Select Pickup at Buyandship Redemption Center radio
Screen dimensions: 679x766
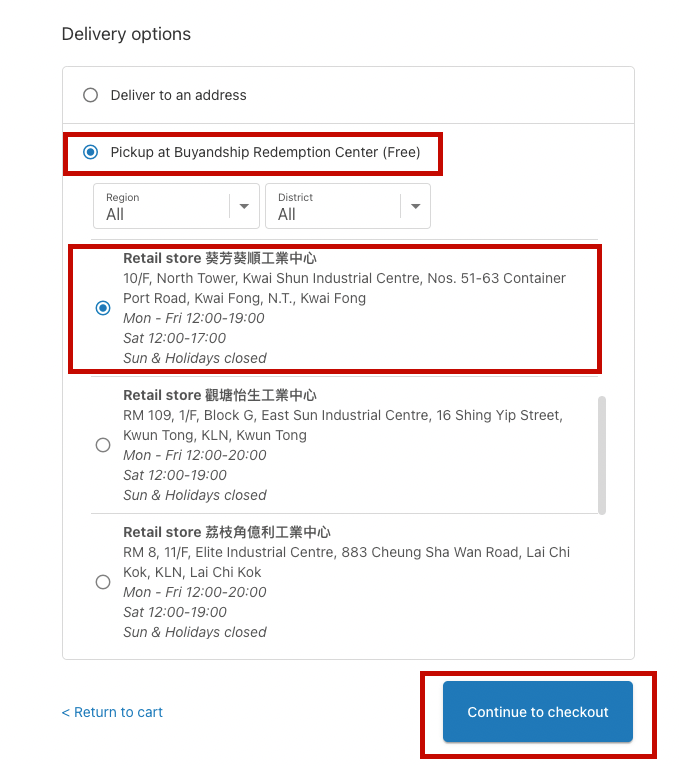91,153
